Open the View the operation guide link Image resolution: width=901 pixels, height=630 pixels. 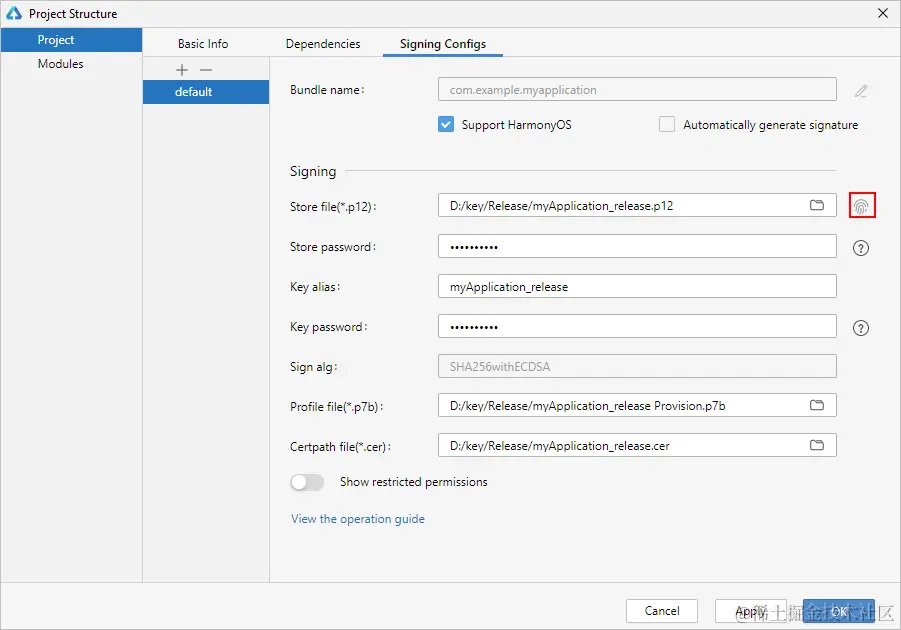[x=358, y=519]
